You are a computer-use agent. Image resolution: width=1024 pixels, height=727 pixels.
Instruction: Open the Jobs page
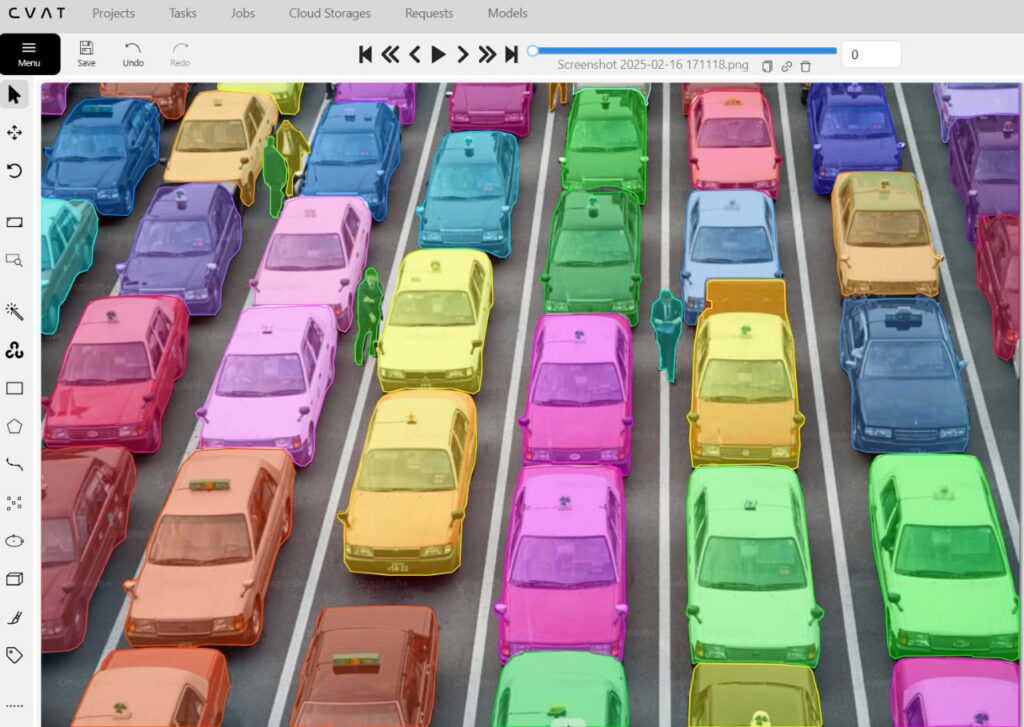click(x=243, y=13)
